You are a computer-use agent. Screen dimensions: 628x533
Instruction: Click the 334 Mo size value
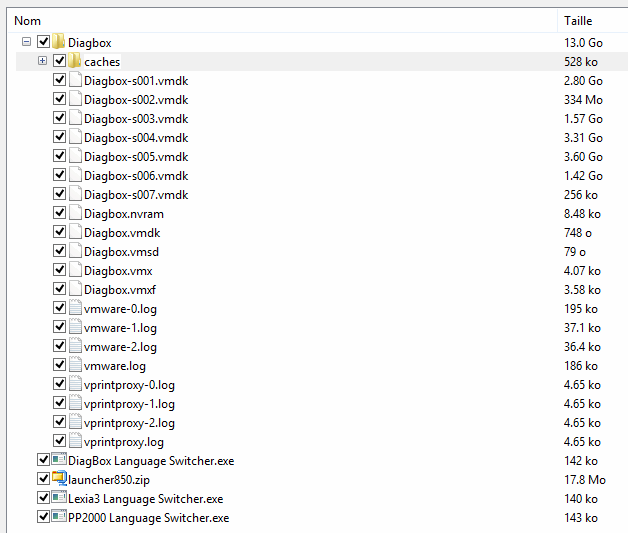[x=584, y=100]
